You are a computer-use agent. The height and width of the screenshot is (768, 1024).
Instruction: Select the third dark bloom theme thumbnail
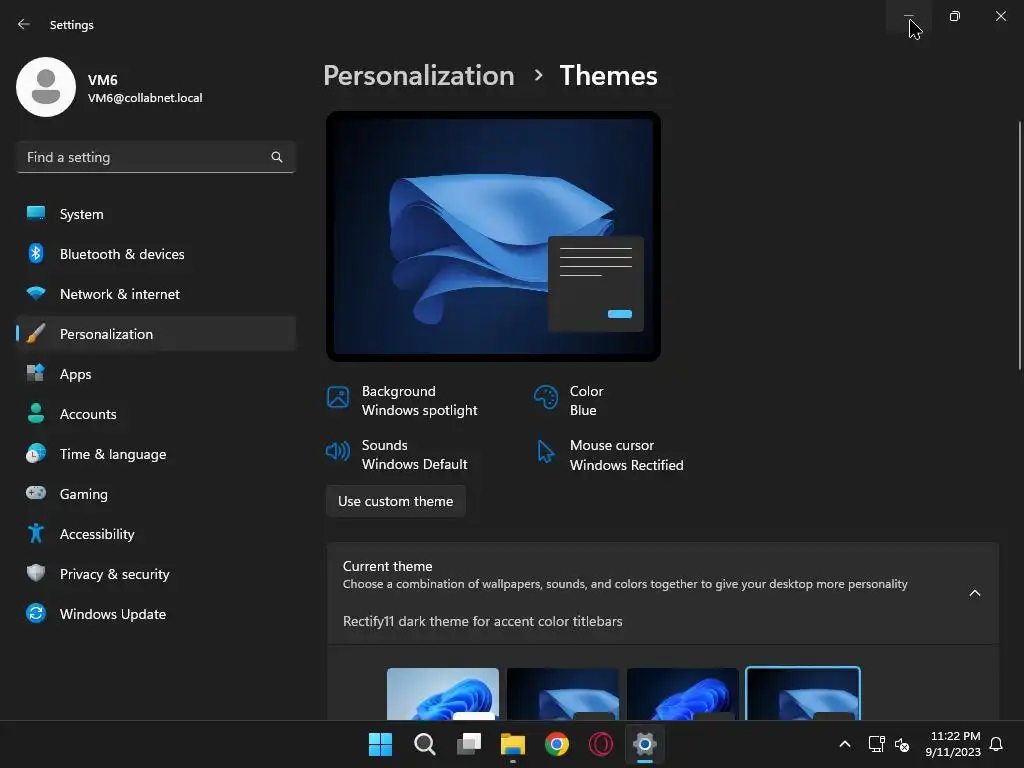click(682, 694)
